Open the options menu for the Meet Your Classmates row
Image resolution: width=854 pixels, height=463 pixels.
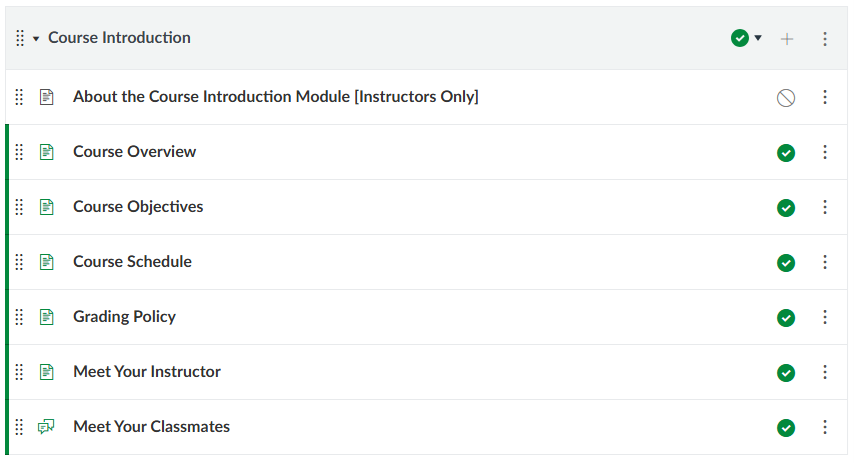click(825, 427)
